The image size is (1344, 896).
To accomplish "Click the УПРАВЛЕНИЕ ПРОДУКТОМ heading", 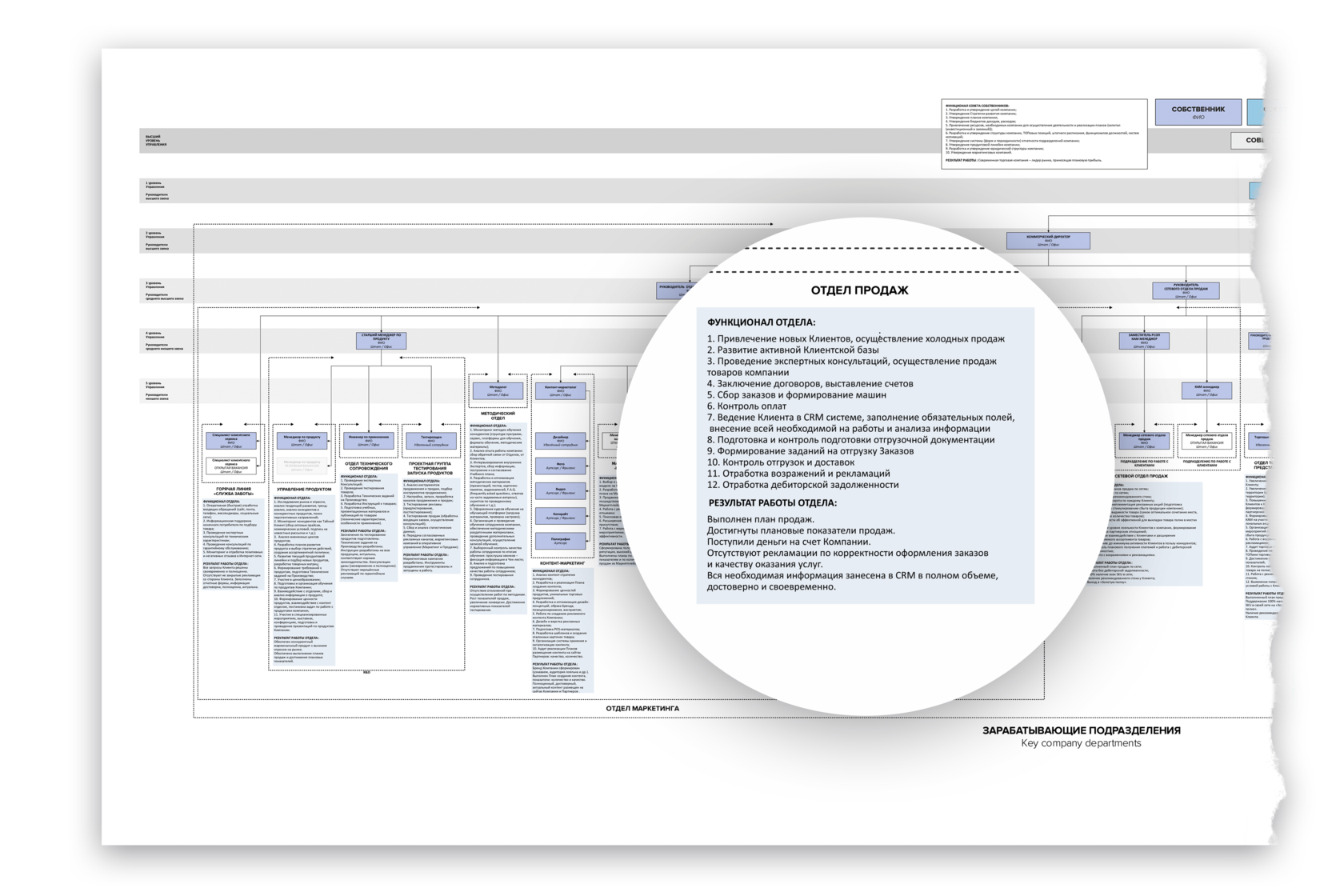I will point(303,489).
